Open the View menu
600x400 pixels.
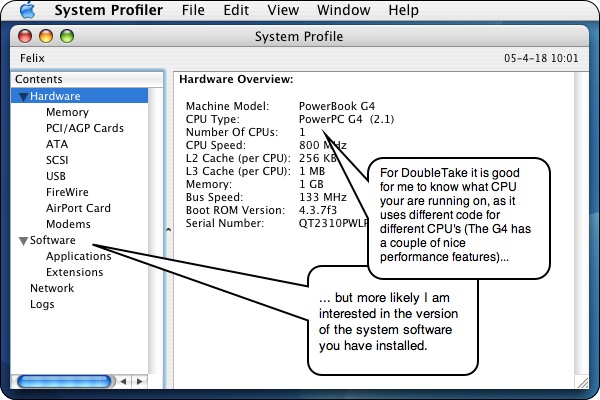(x=283, y=10)
